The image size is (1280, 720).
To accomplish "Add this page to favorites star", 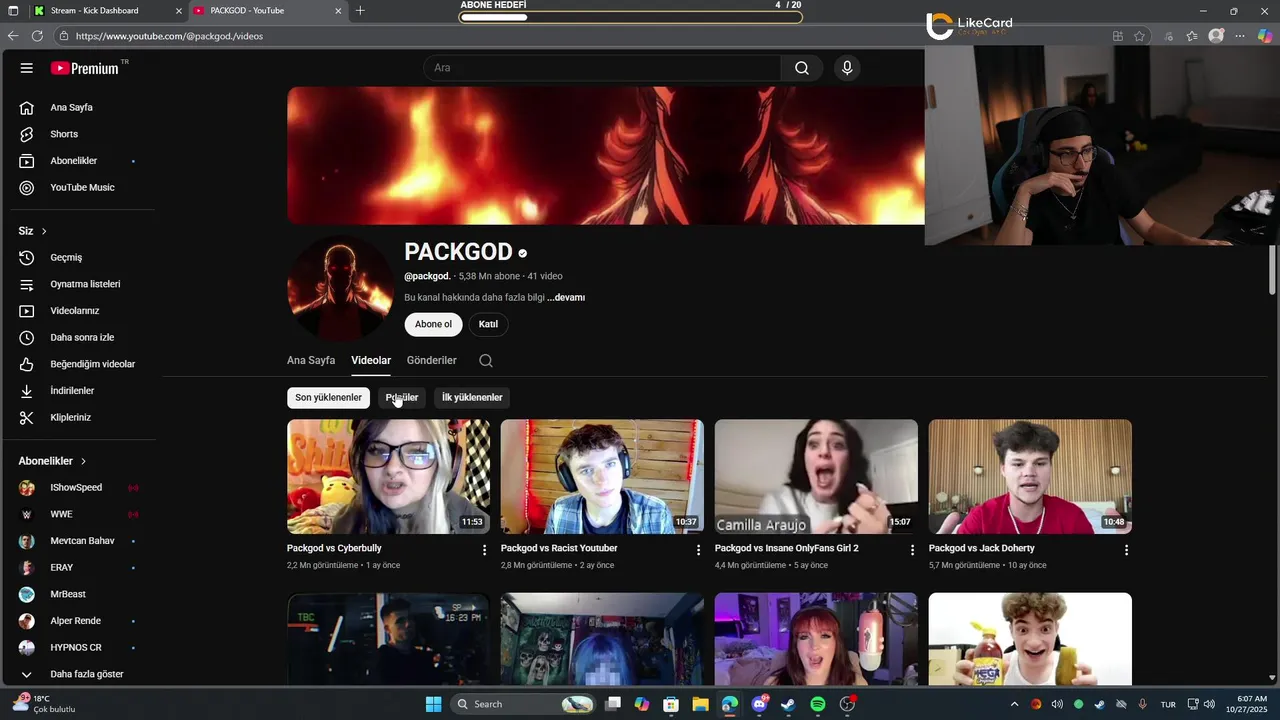I will tap(1139, 36).
